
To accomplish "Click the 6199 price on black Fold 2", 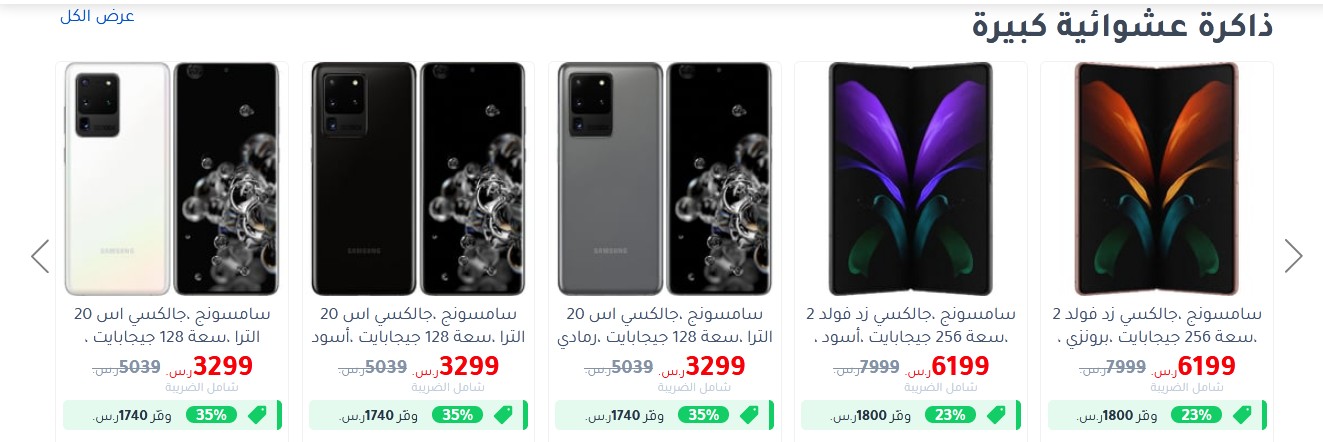I will coord(961,366).
